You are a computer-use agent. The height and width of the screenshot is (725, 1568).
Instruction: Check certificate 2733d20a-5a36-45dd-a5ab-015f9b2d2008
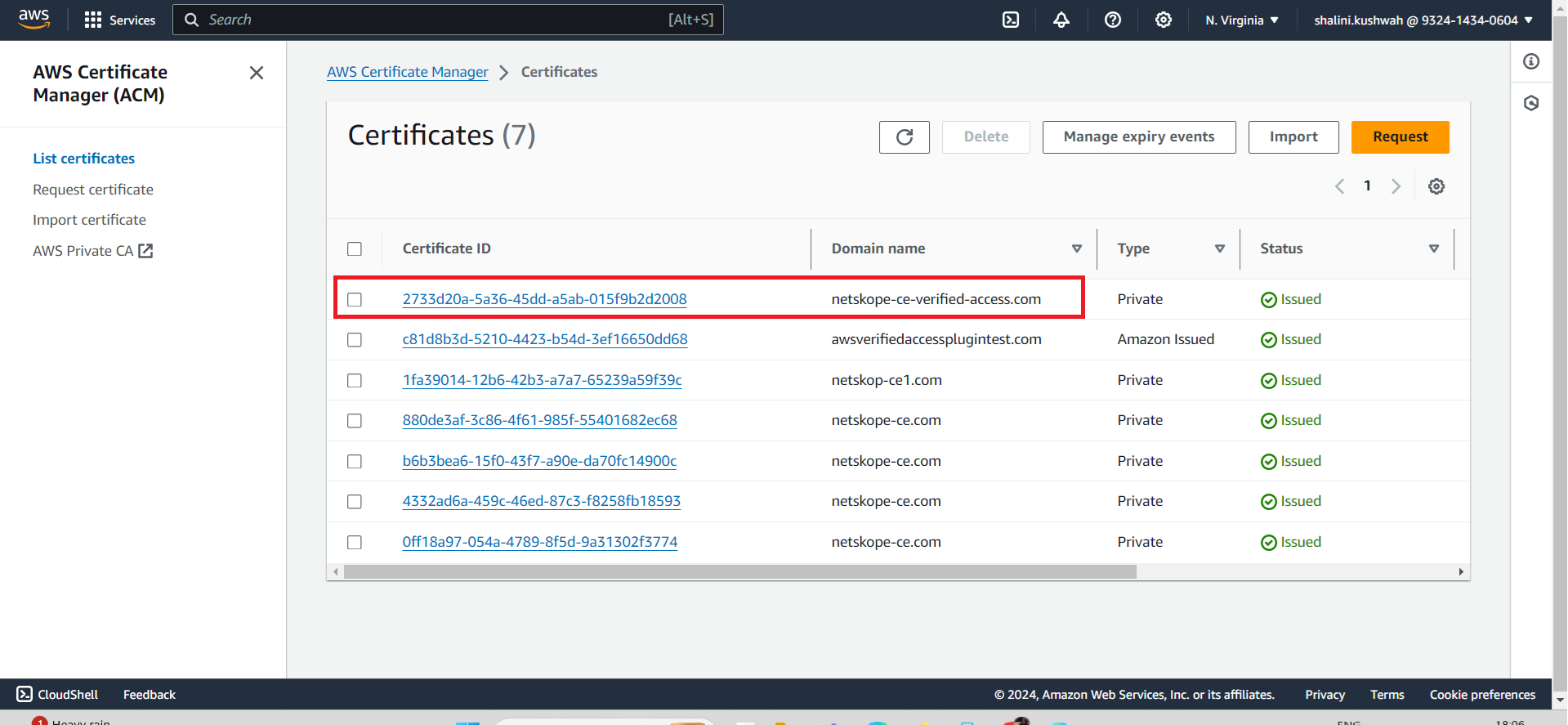point(355,299)
